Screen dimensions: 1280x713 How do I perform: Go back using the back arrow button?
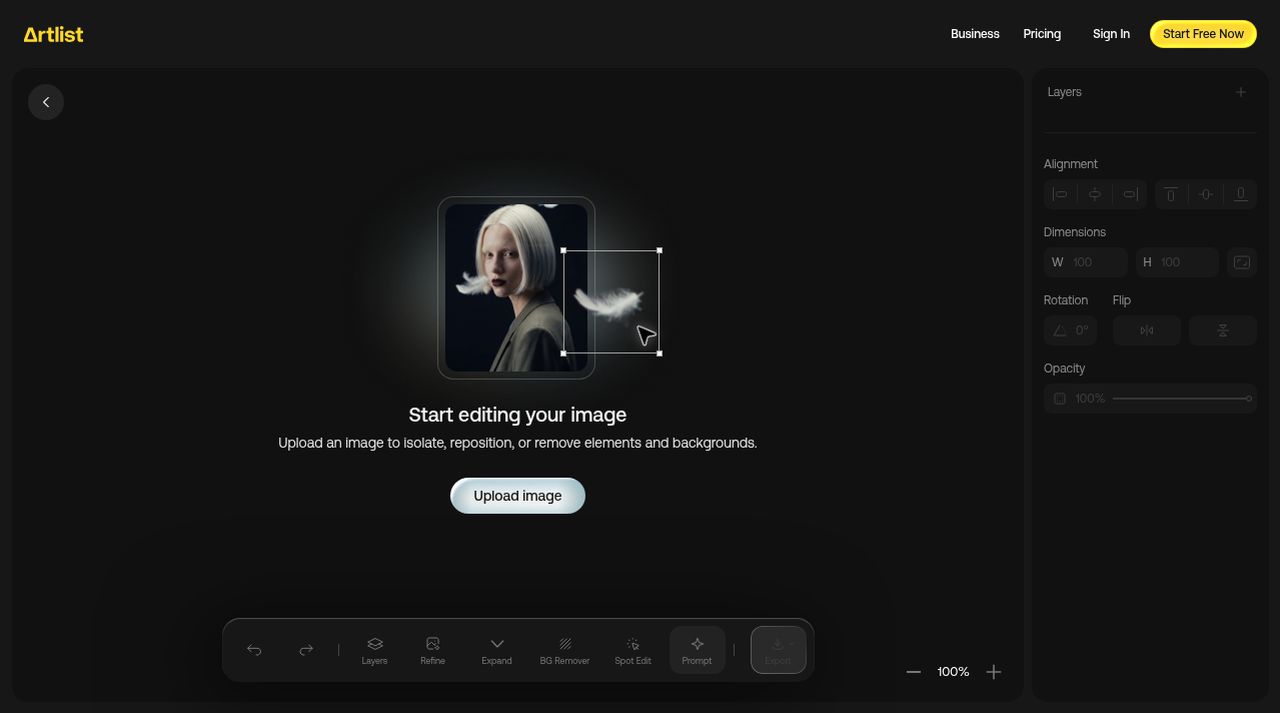coord(46,102)
